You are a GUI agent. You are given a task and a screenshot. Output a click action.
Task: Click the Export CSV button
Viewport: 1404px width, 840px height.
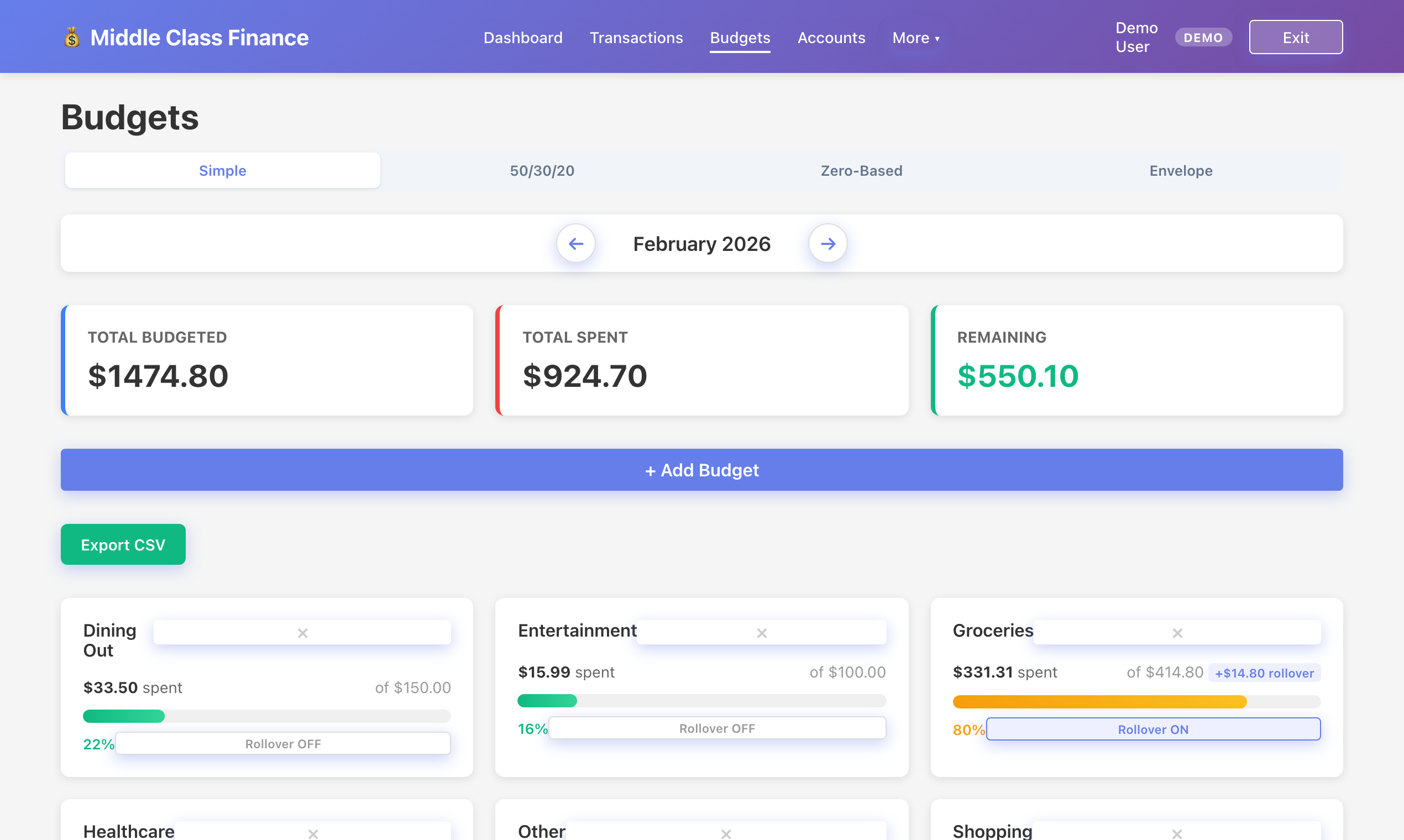click(x=123, y=544)
